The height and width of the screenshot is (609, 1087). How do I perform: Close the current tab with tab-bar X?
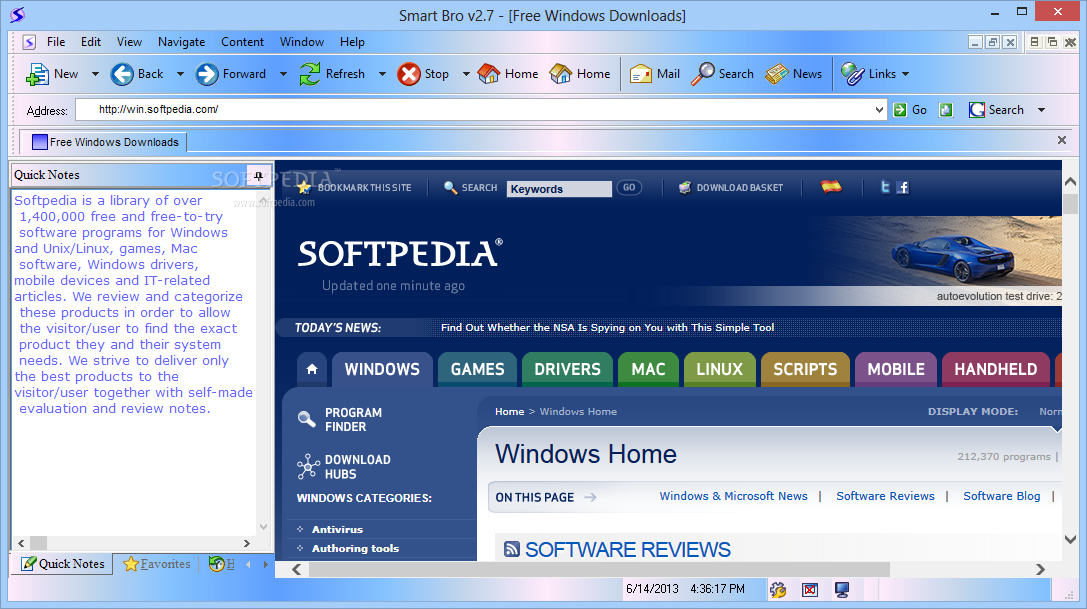(1061, 140)
